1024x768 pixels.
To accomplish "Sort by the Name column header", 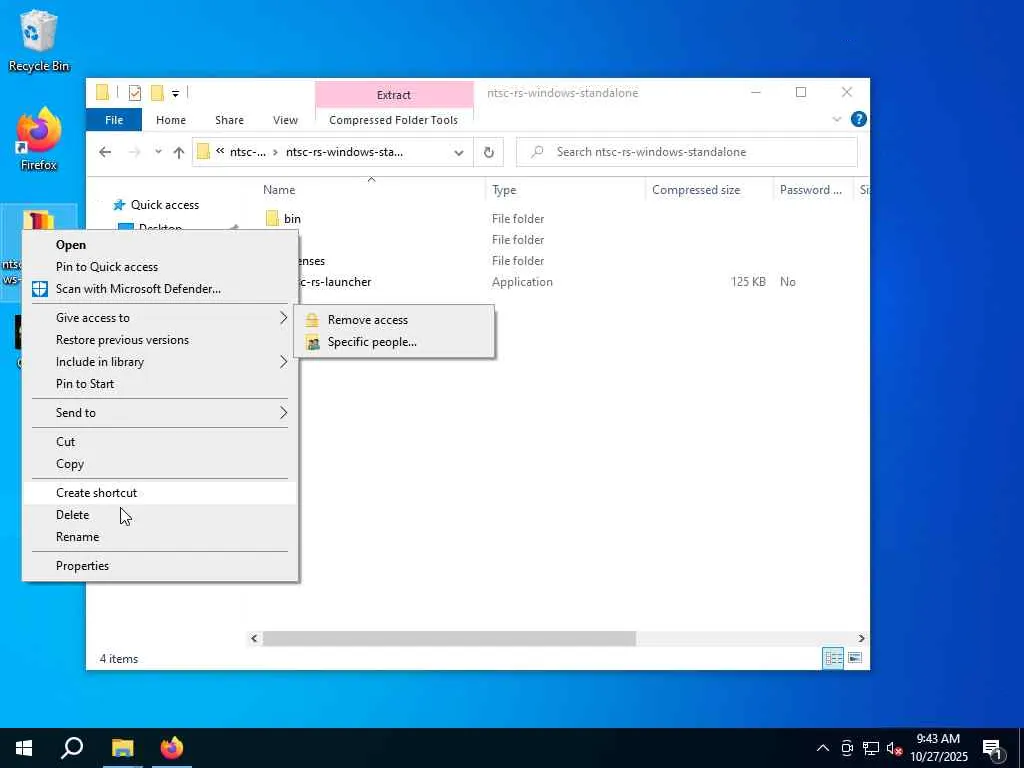I will point(372,190).
